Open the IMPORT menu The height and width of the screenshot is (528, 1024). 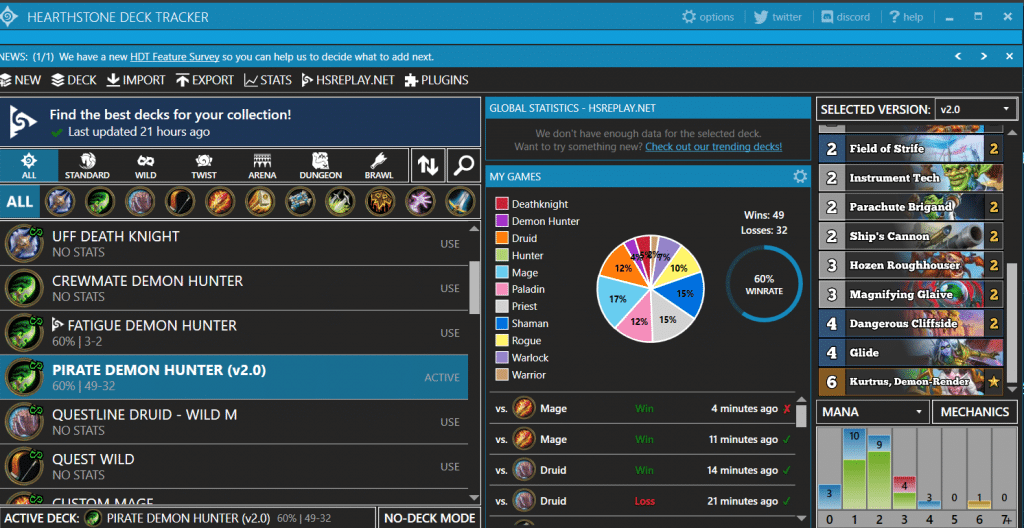click(x=136, y=80)
